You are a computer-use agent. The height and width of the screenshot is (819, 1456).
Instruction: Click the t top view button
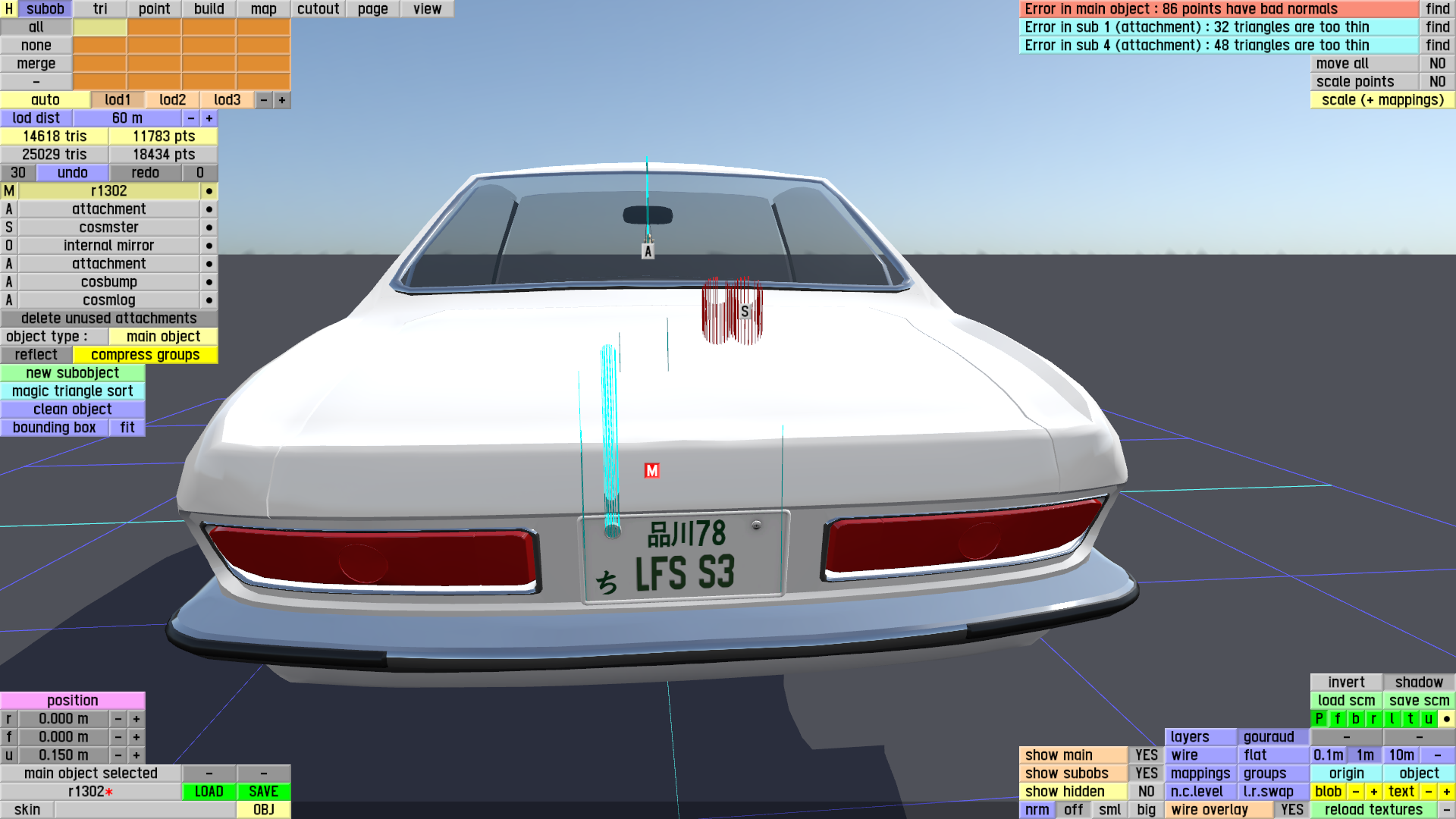click(x=1410, y=719)
